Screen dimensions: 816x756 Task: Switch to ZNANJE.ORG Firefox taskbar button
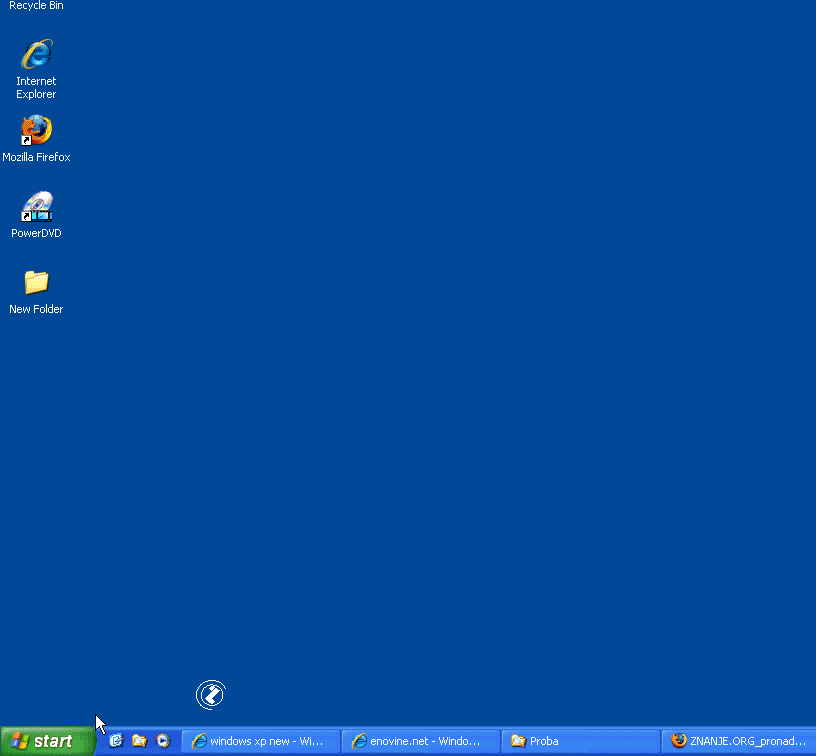click(x=739, y=741)
